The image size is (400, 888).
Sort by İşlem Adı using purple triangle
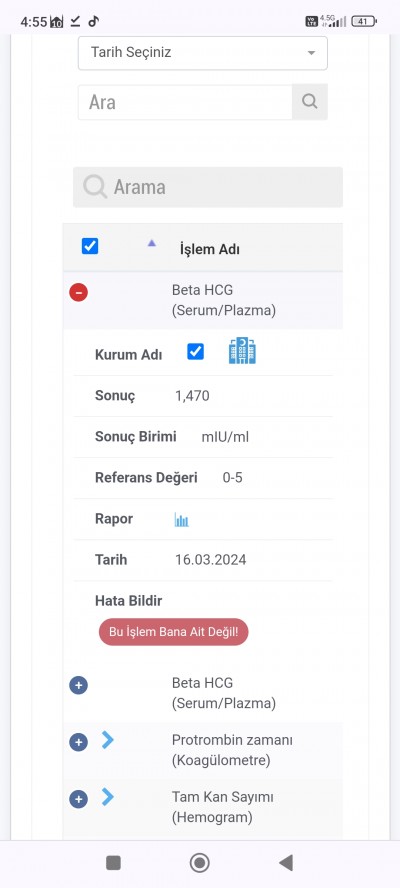click(151, 243)
